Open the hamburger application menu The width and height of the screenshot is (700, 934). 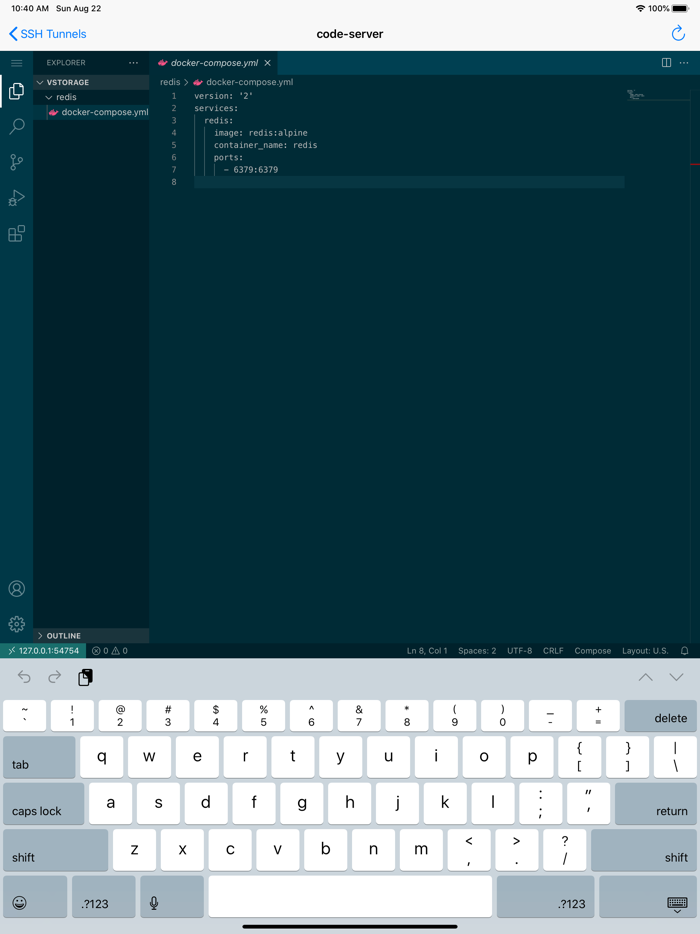coord(17,63)
